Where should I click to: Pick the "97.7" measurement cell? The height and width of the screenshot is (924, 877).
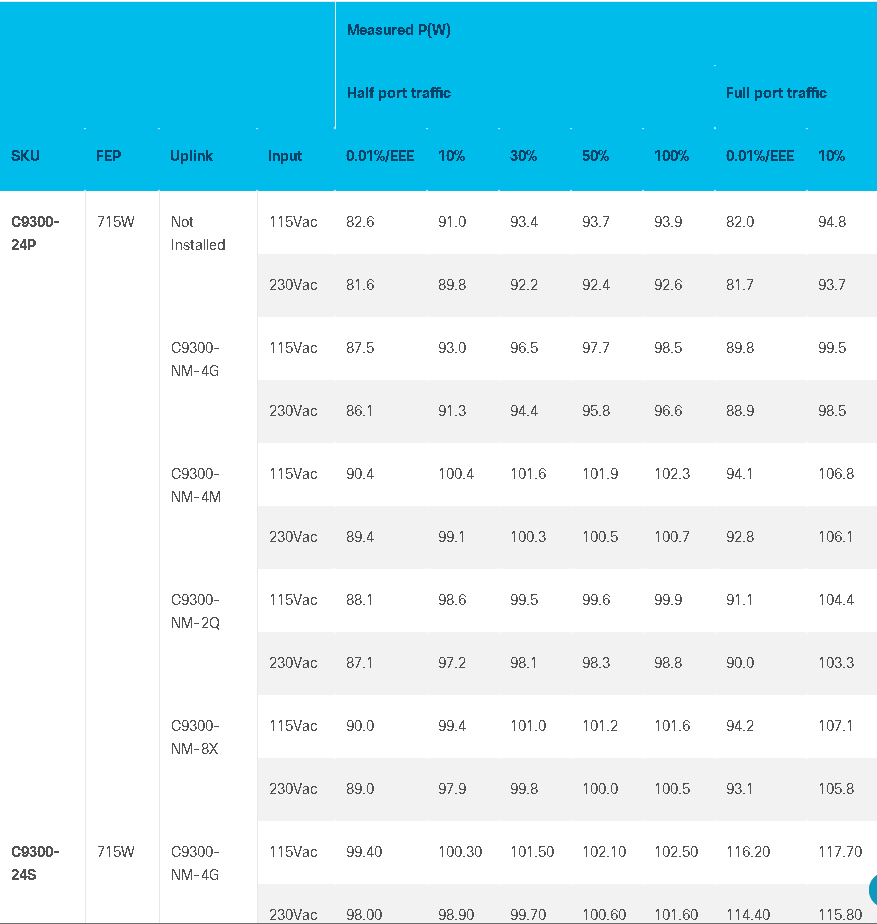pyautogui.click(x=596, y=348)
